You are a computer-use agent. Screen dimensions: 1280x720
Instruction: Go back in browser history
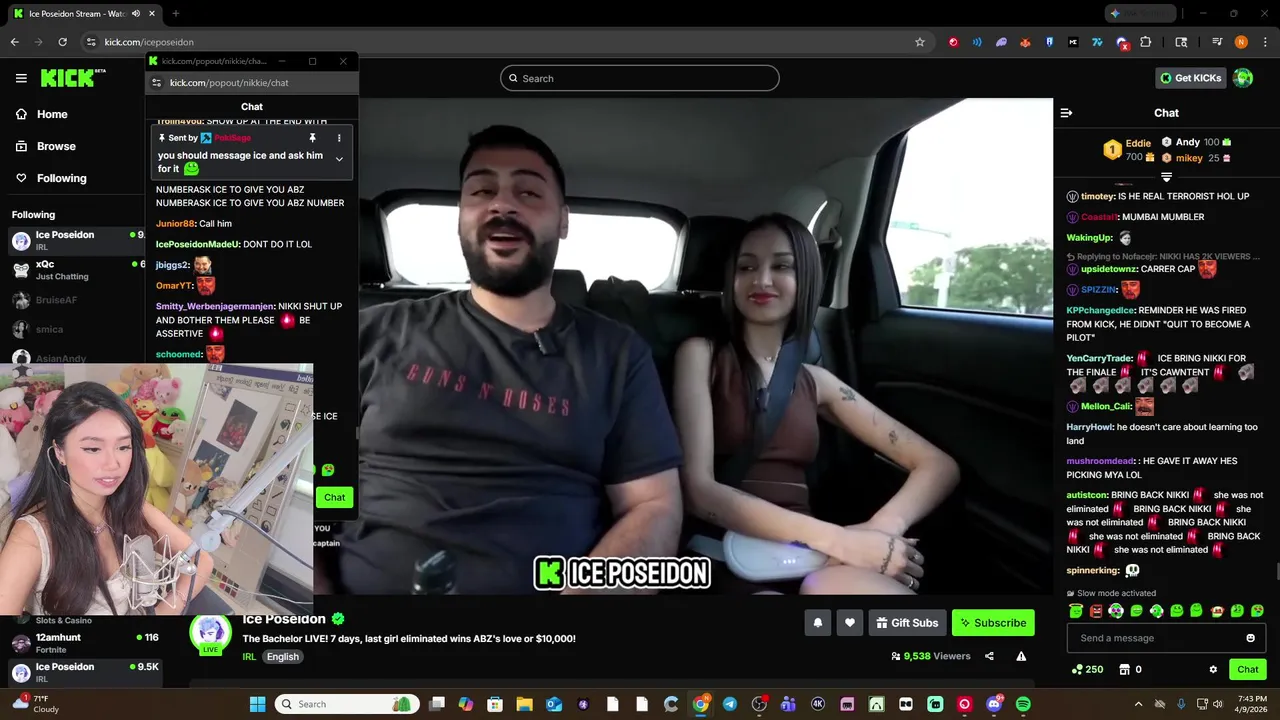[x=14, y=42]
